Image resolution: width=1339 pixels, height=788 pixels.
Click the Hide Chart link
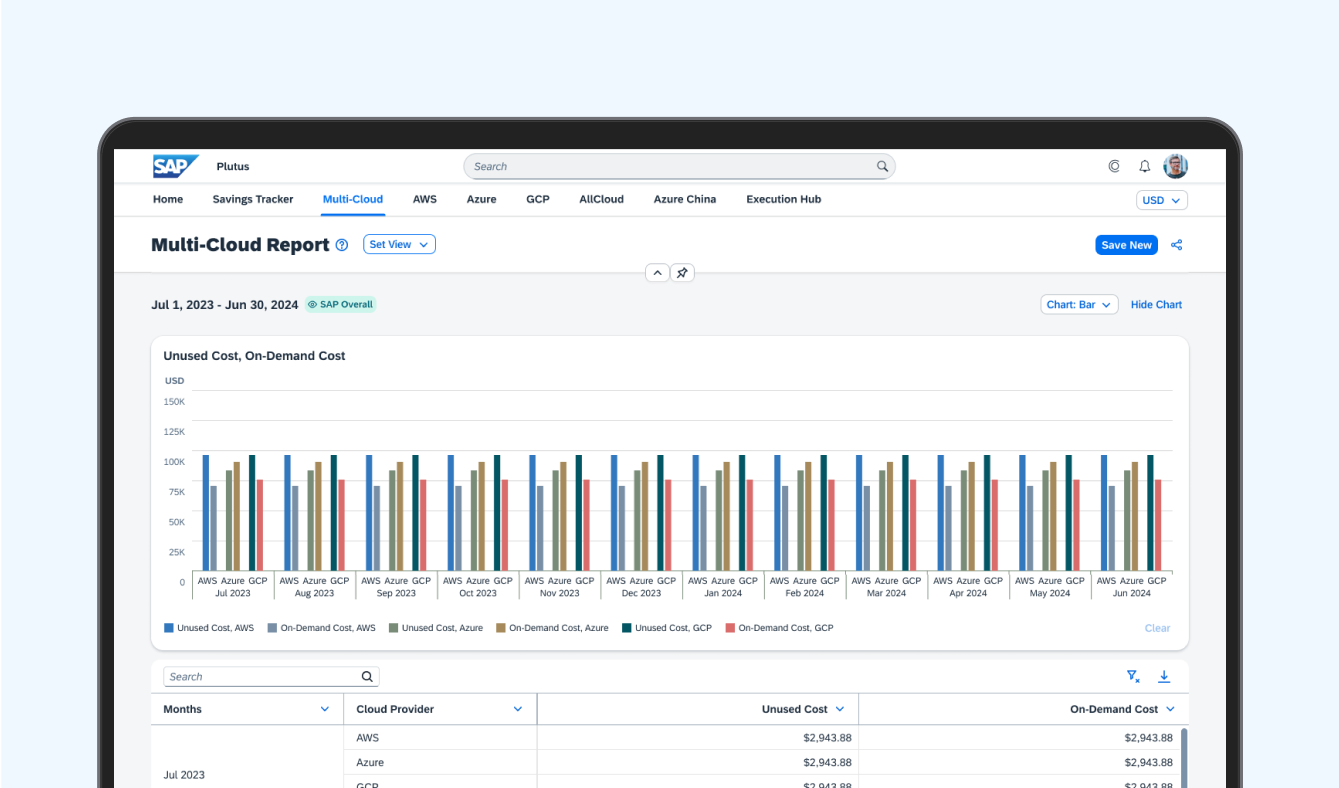click(x=1156, y=305)
